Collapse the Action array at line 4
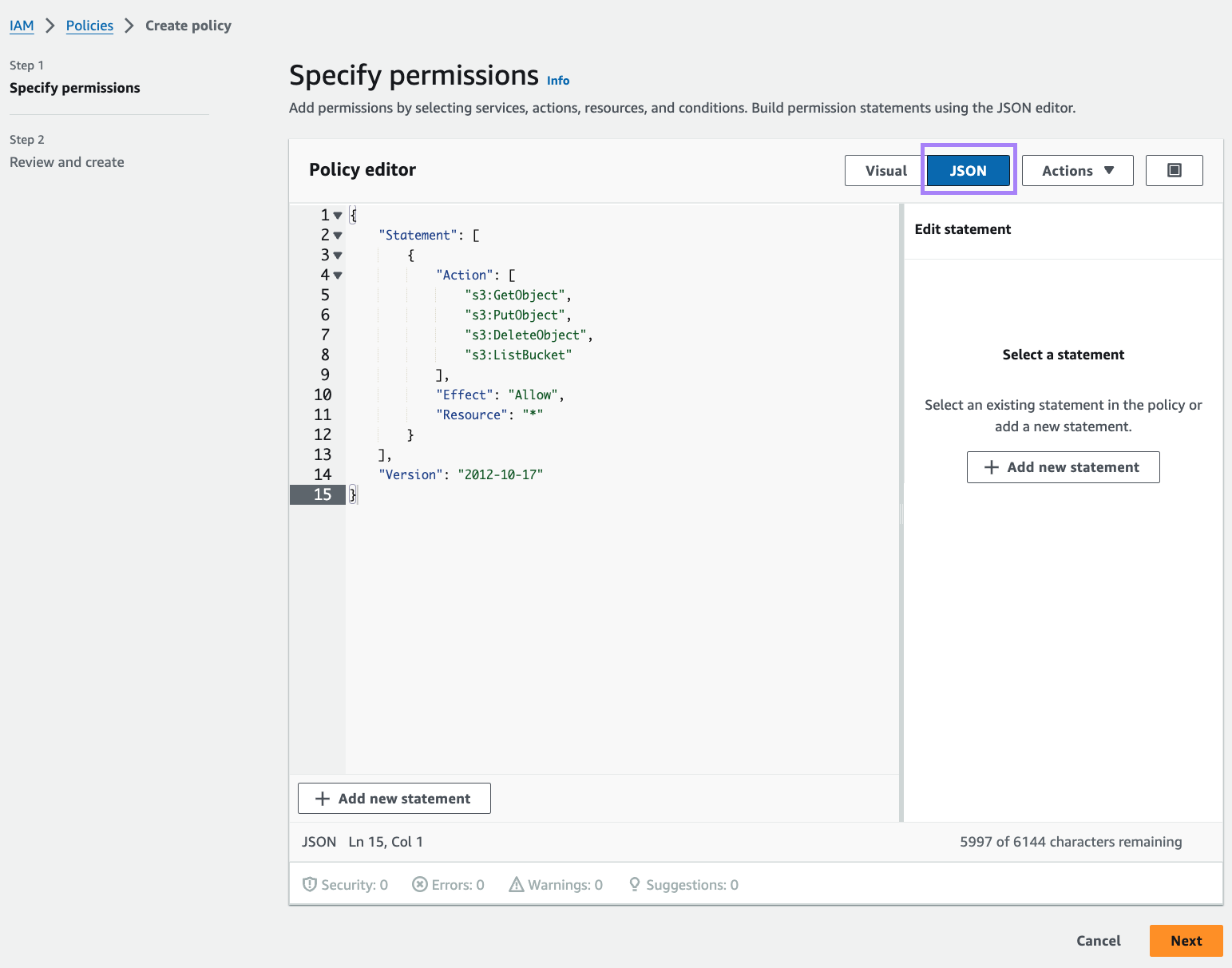The height and width of the screenshot is (968, 1232). 338,276
